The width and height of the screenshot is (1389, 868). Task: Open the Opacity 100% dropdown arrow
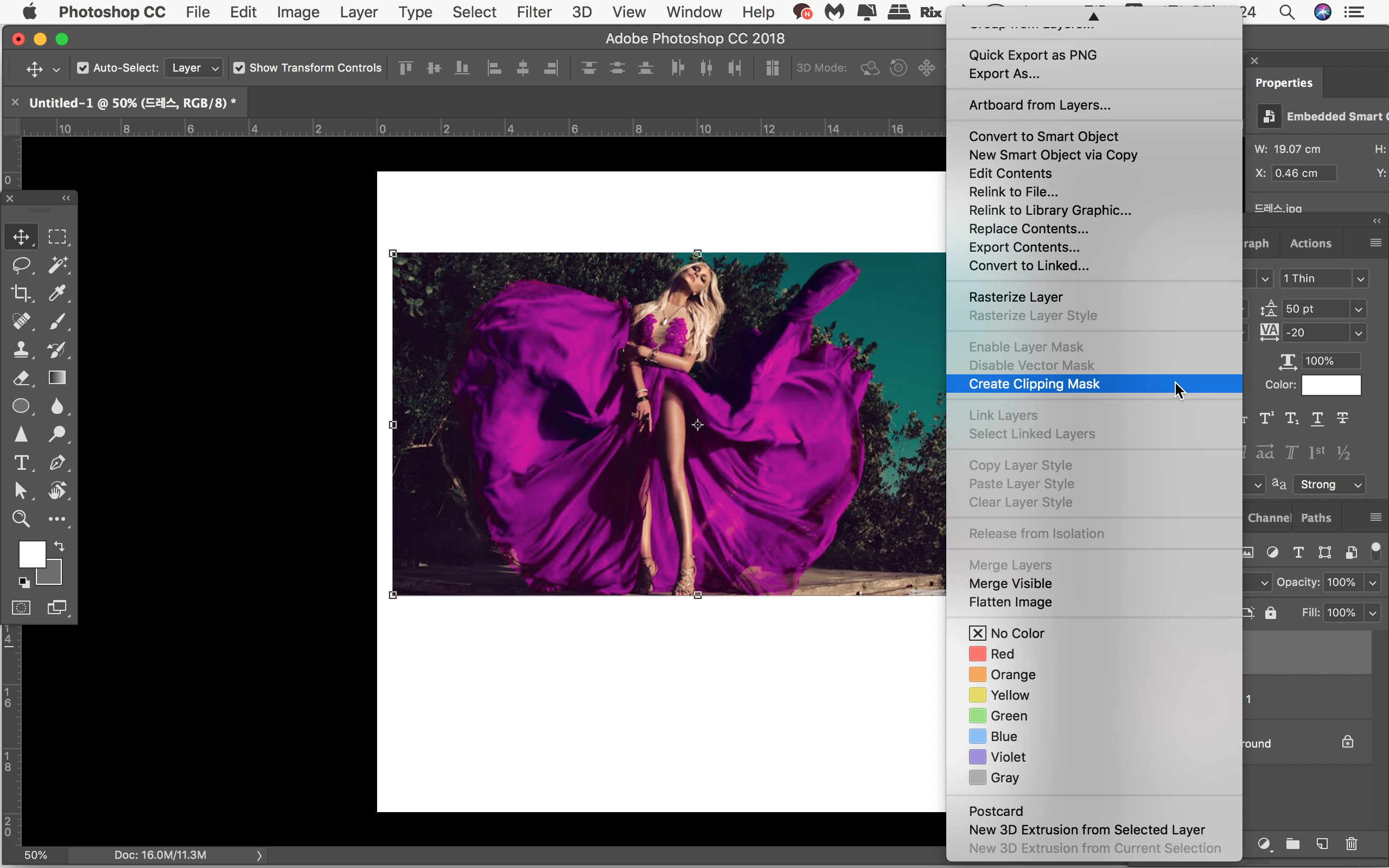(1372, 583)
